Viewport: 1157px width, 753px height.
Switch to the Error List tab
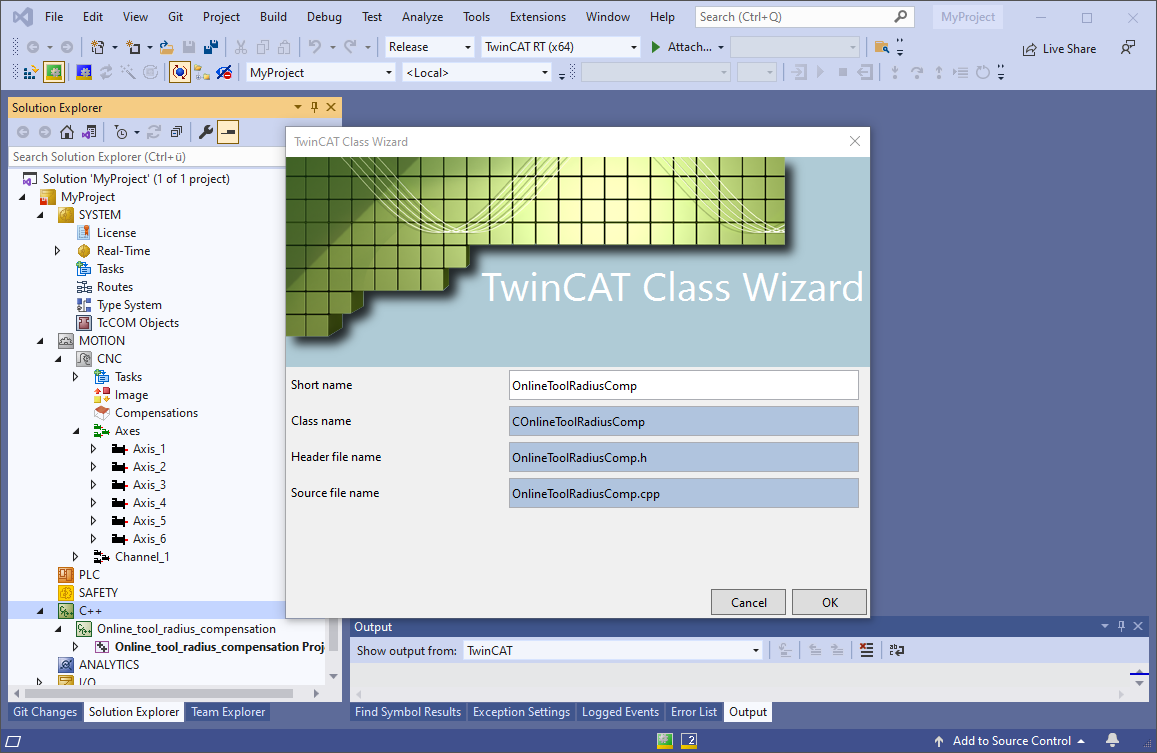click(694, 711)
